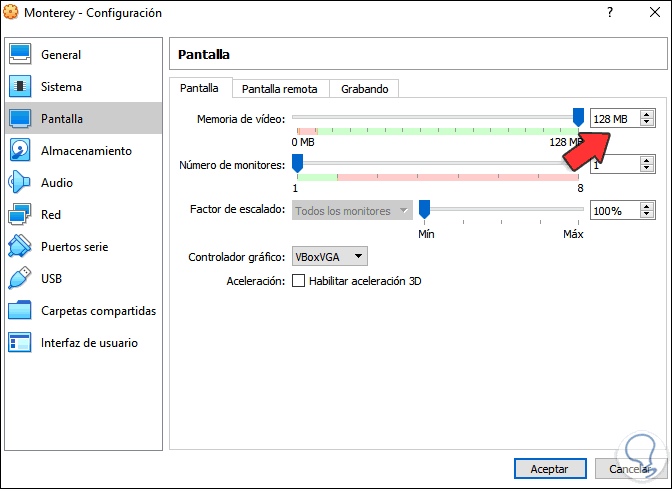Open the Carpetas compartidas folder icon
This screenshot has height=489, width=672.
20,310
